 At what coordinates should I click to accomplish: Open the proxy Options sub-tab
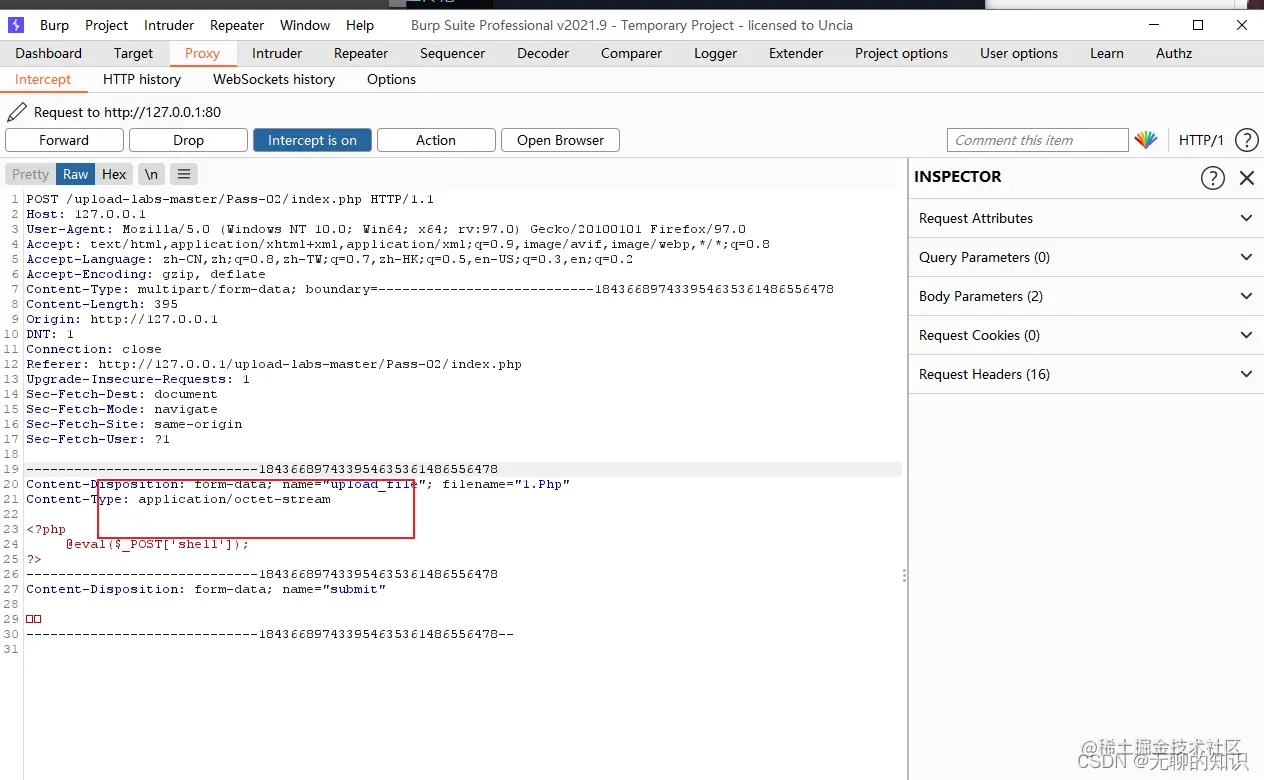tap(391, 79)
